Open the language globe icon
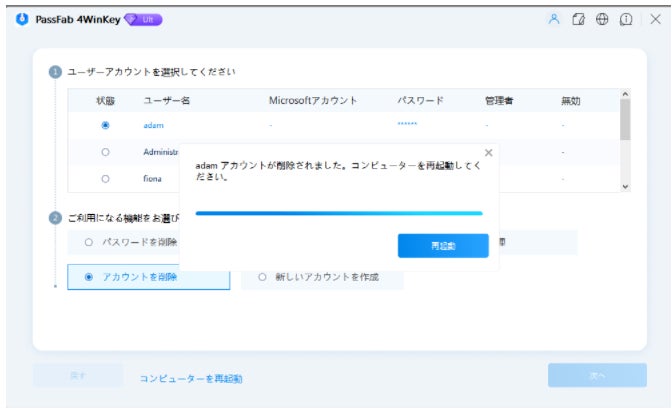 602,19
